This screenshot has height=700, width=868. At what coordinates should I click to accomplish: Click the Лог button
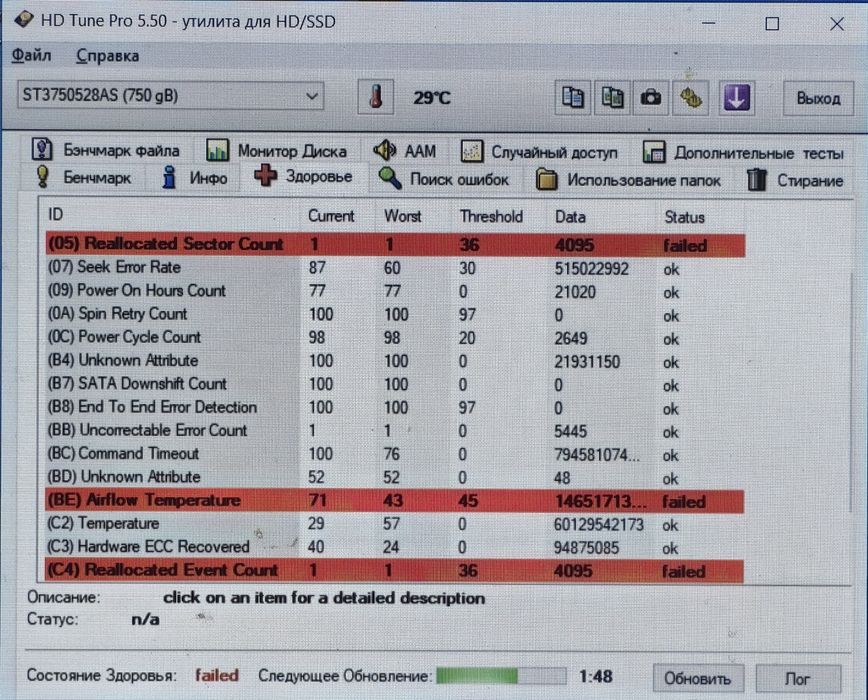click(797, 678)
